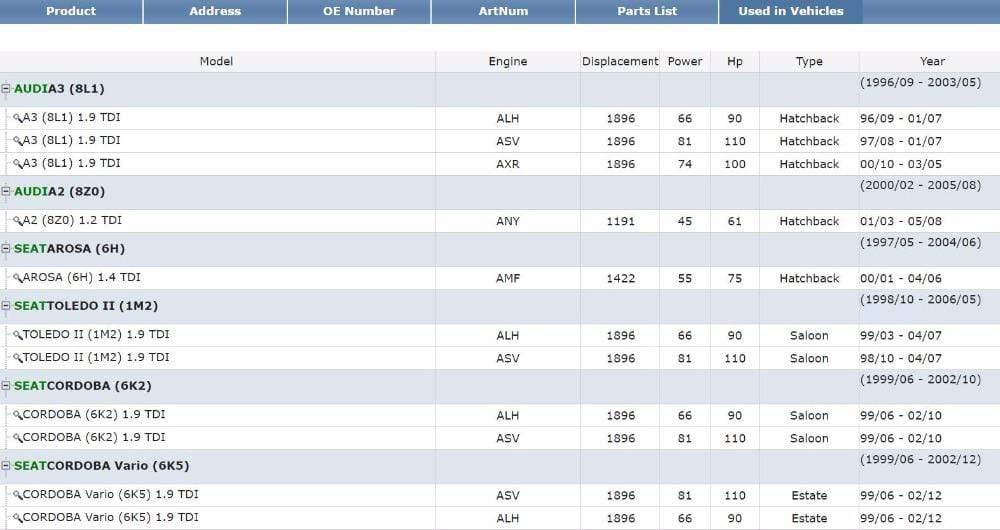
Task: Collapse the SEAT CORDOBA Vario (6K5) group
Action: 6,466
